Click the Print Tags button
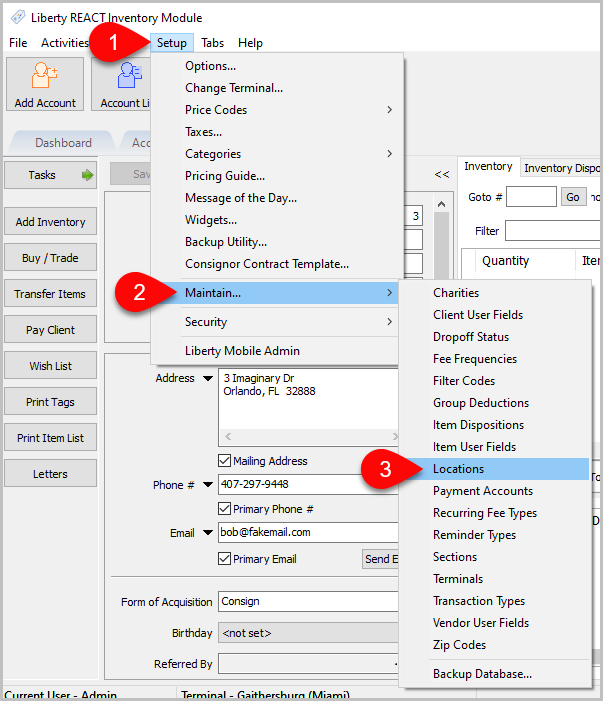 pos(51,401)
